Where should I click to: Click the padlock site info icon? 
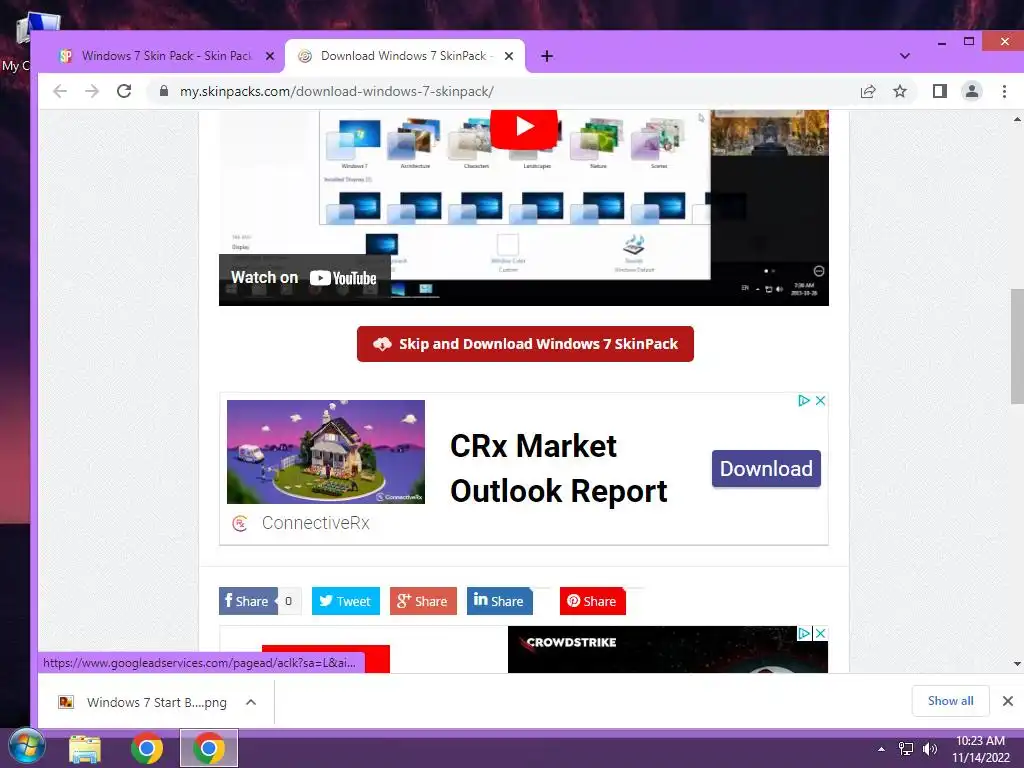click(164, 91)
